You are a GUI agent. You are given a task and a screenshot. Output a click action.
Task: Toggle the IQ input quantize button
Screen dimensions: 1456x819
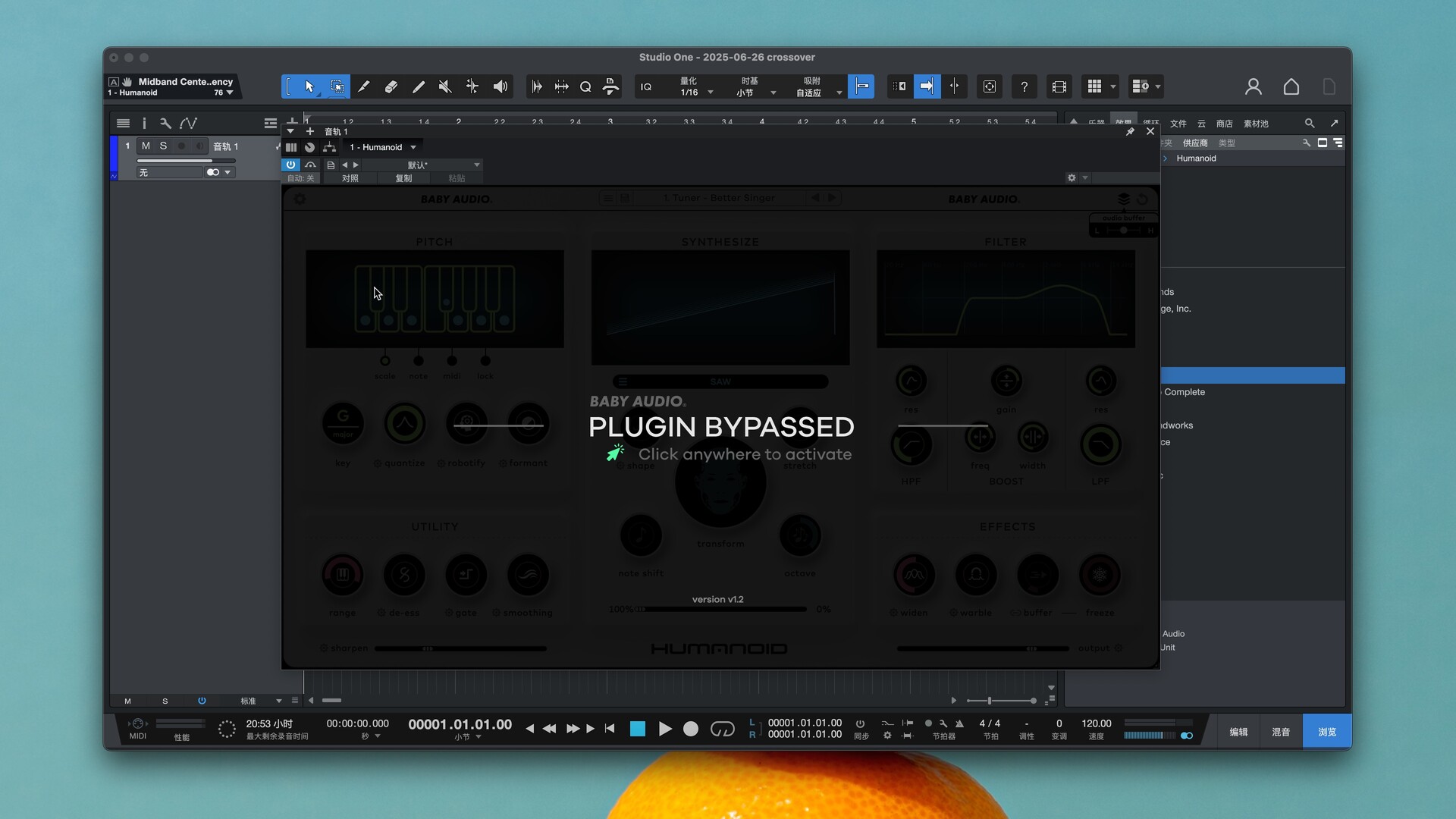(646, 86)
